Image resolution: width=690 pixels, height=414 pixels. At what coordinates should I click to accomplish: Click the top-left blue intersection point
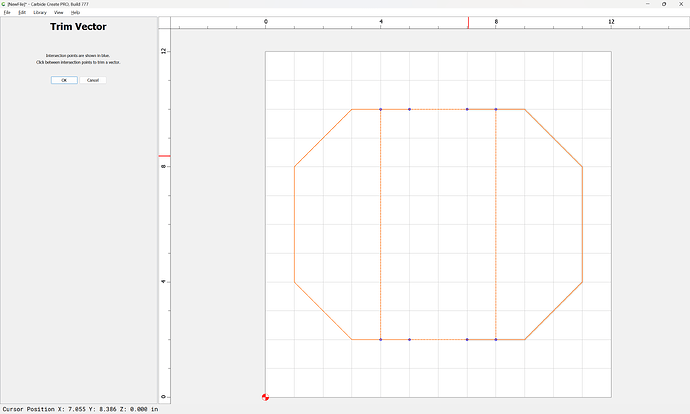(x=381, y=109)
